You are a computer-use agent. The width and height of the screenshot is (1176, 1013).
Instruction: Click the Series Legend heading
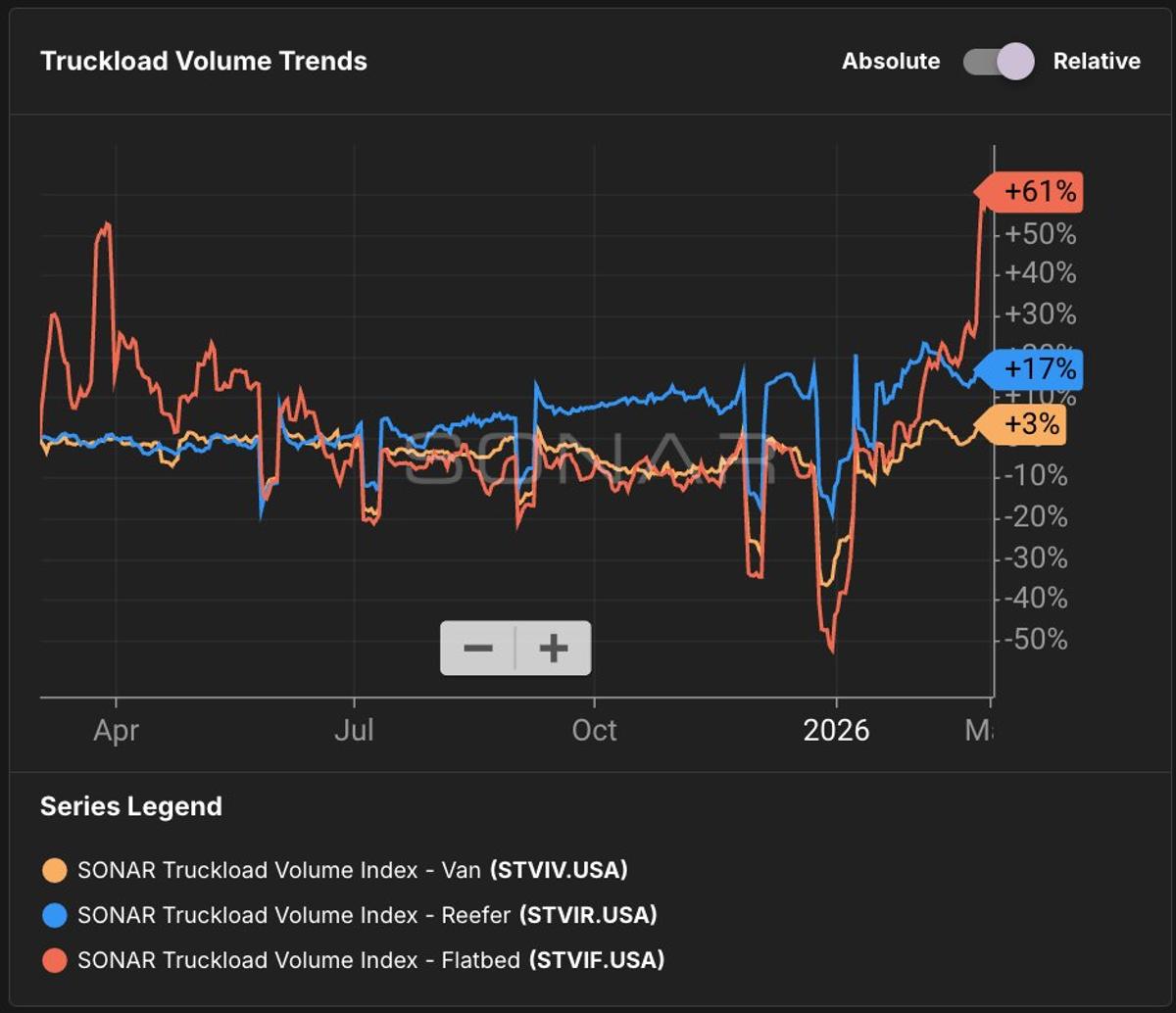click(130, 806)
